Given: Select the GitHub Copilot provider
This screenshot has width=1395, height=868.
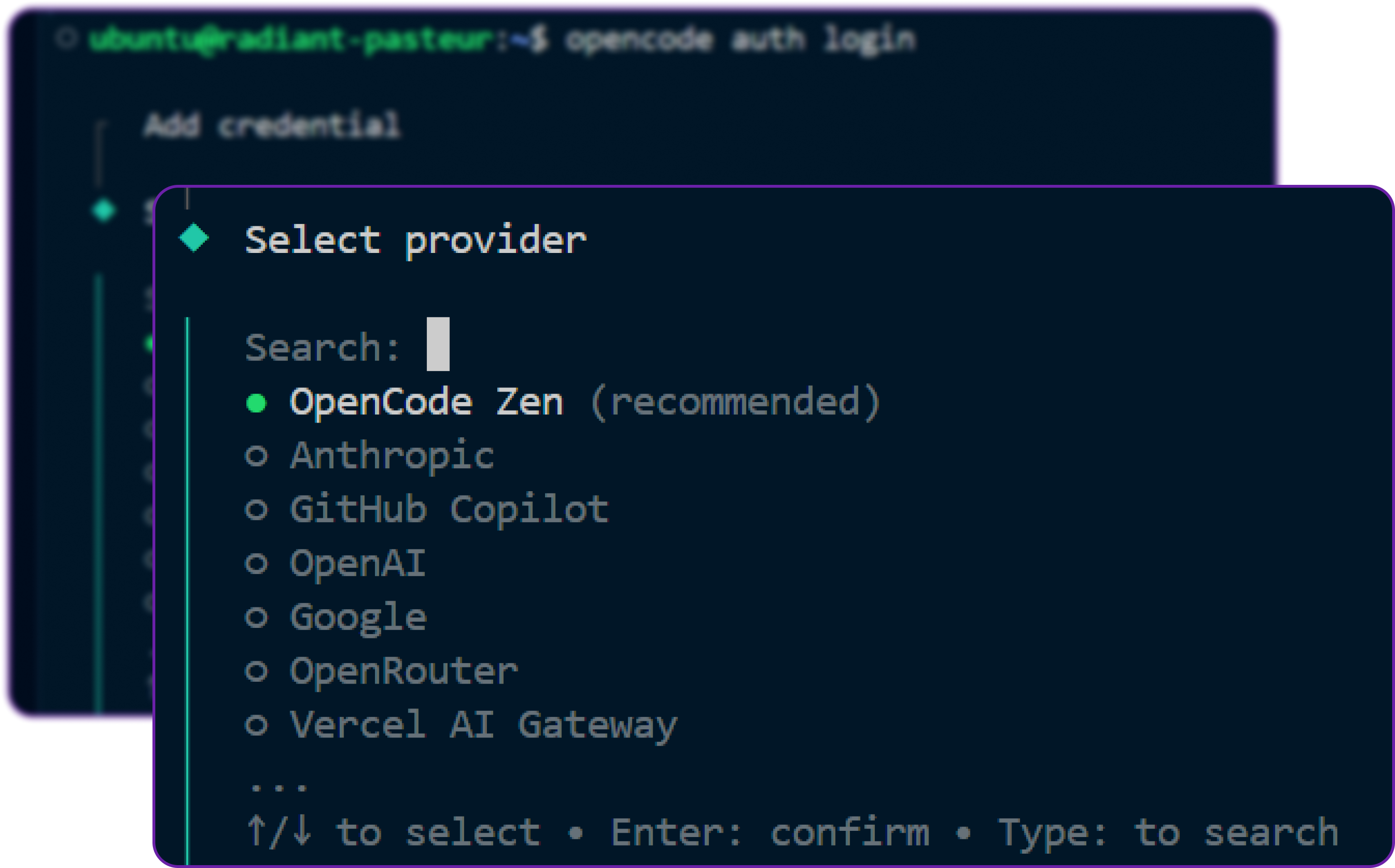Looking at the screenshot, I should click(x=448, y=508).
